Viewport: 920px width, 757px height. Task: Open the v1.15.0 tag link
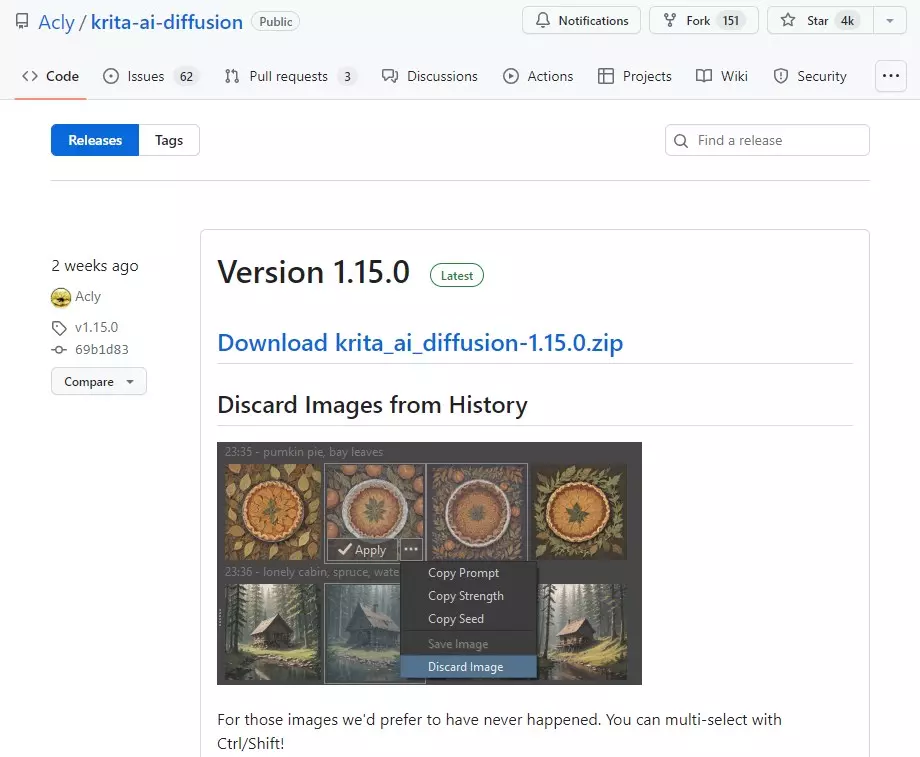pos(96,327)
